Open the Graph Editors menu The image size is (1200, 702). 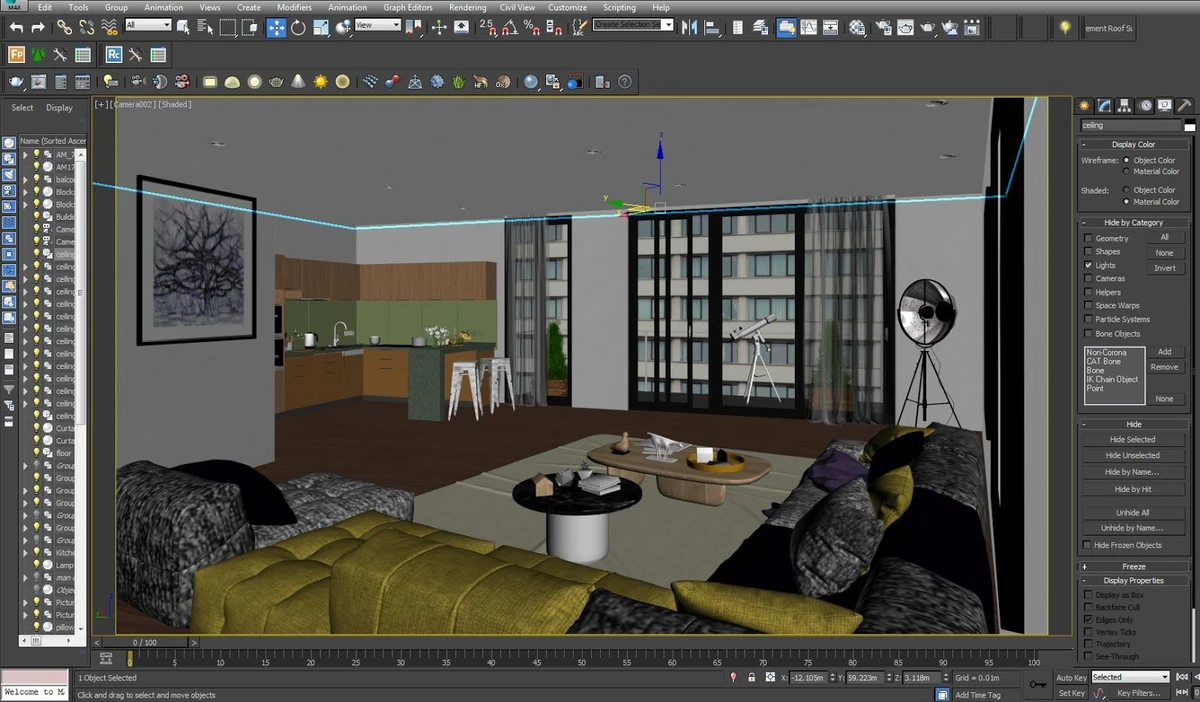pyautogui.click(x=408, y=7)
